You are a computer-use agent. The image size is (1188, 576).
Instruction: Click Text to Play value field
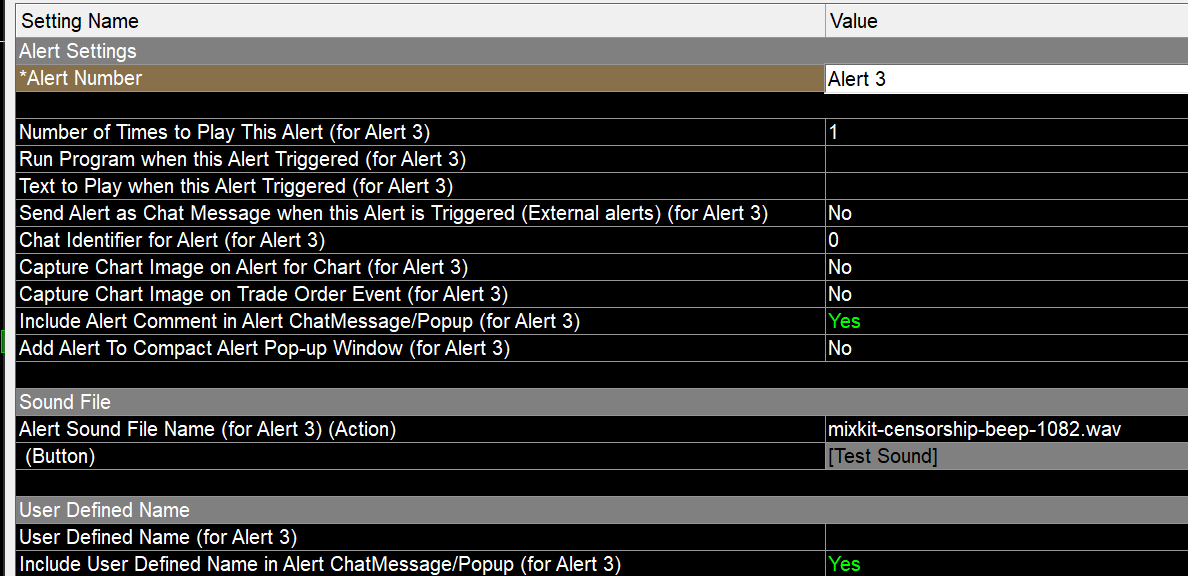tap(1006, 186)
